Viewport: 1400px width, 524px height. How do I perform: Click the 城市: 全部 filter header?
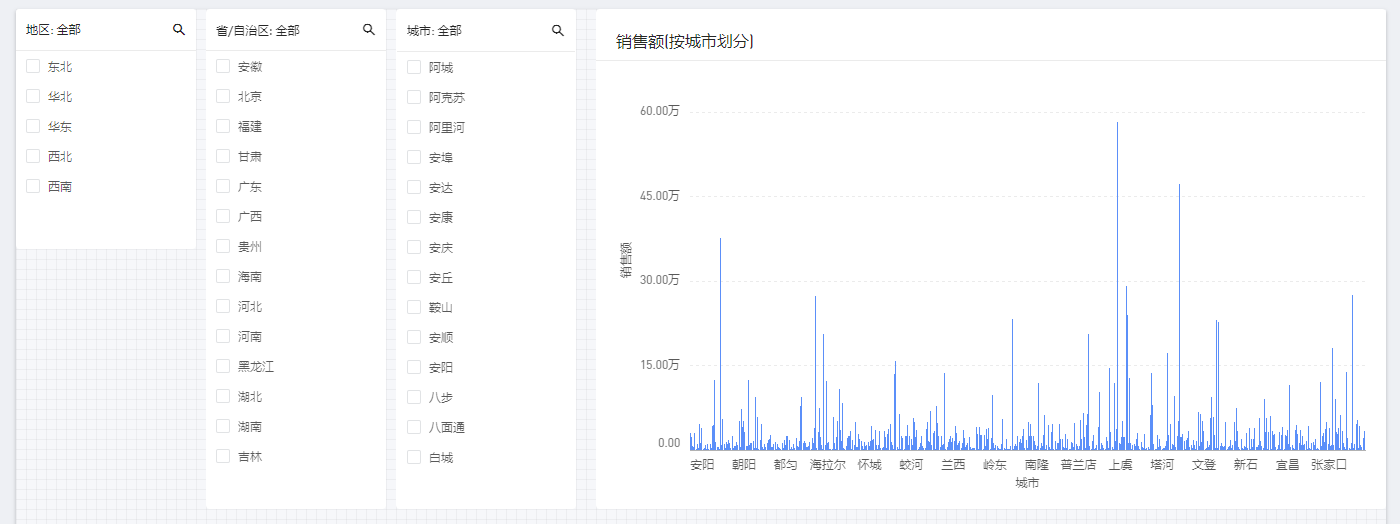(x=434, y=31)
